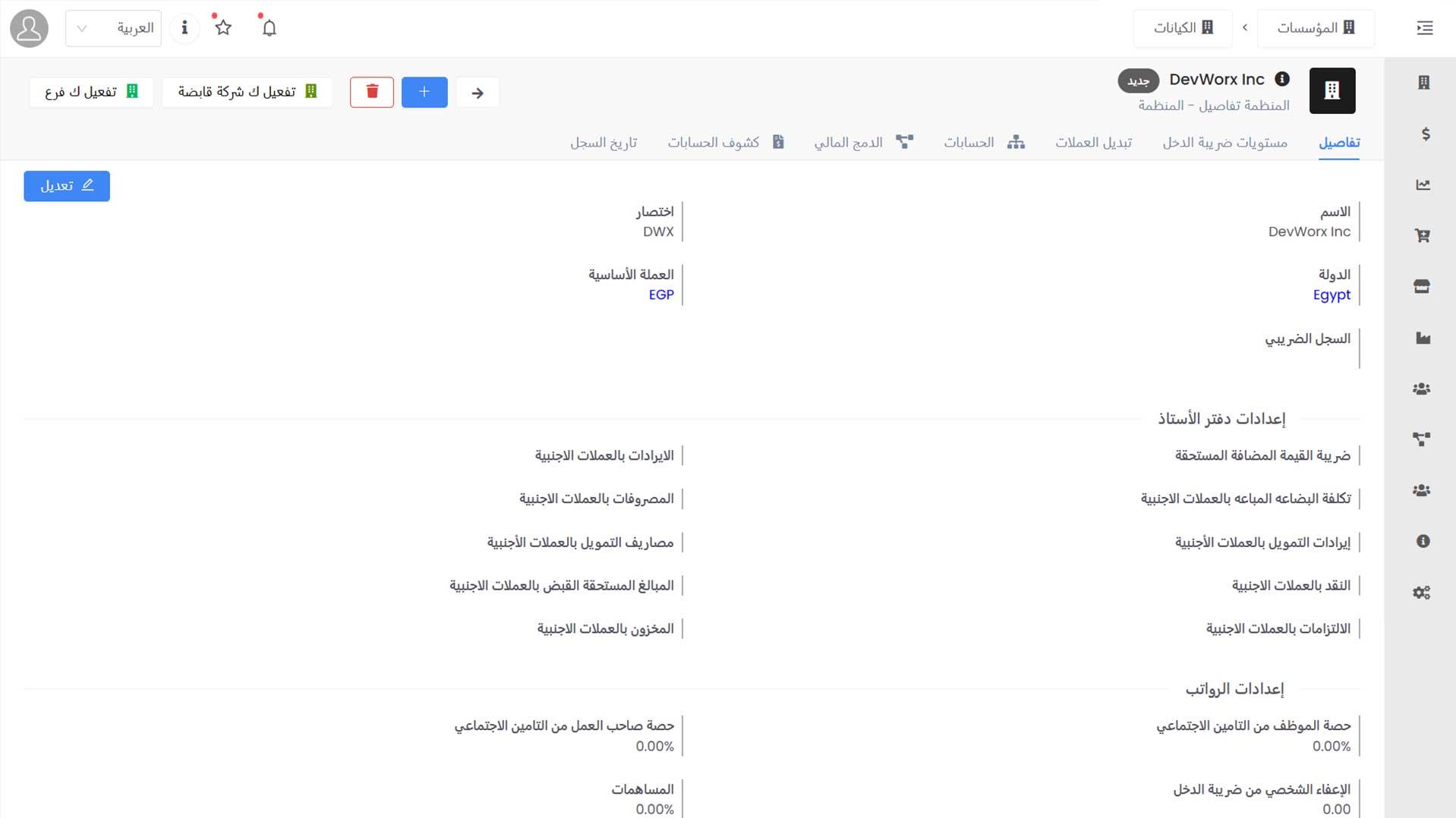Open the Egypt country link
1456x818 pixels.
coord(1332,295)
